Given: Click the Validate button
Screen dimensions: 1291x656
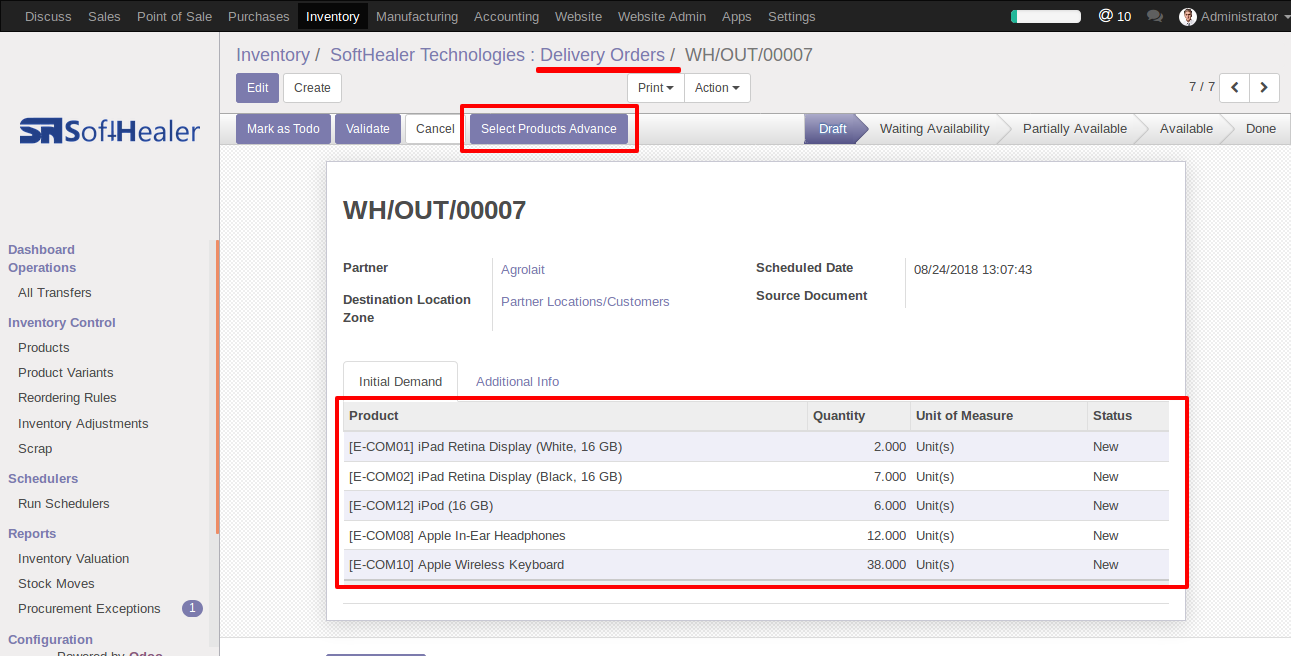Looking at the screenshot, I should point(368,129).
